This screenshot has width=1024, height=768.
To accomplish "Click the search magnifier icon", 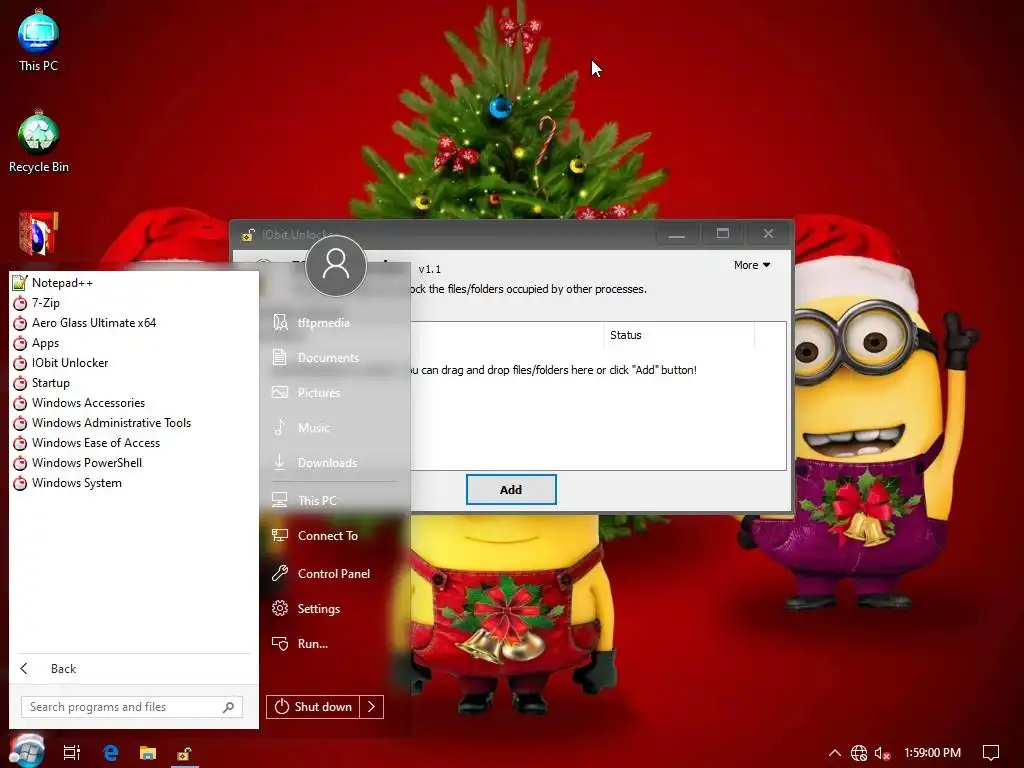I will pos(228,707).
